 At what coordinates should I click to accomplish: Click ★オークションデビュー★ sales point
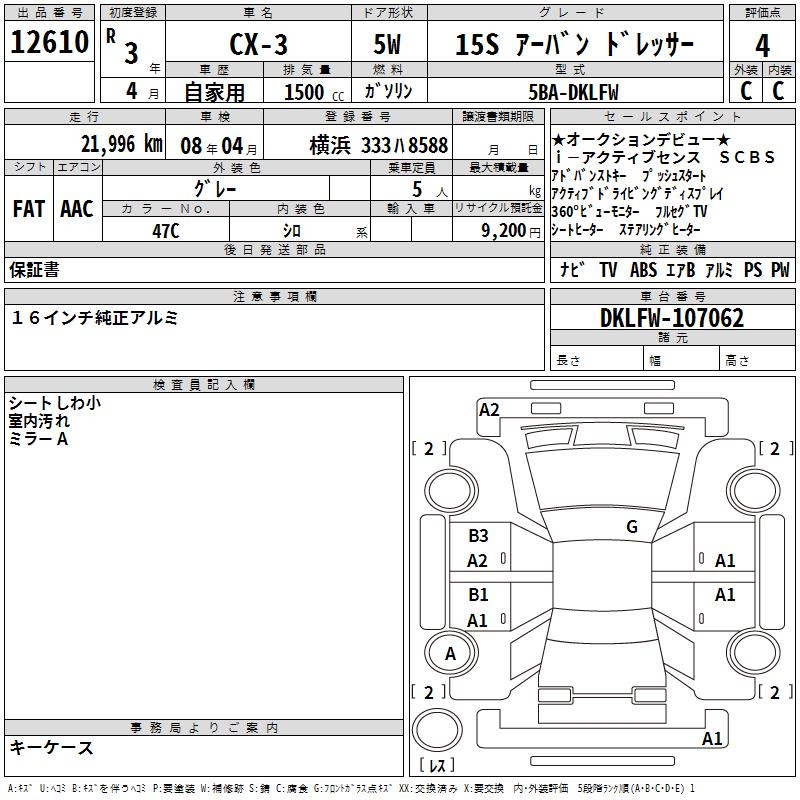[641, 139]
